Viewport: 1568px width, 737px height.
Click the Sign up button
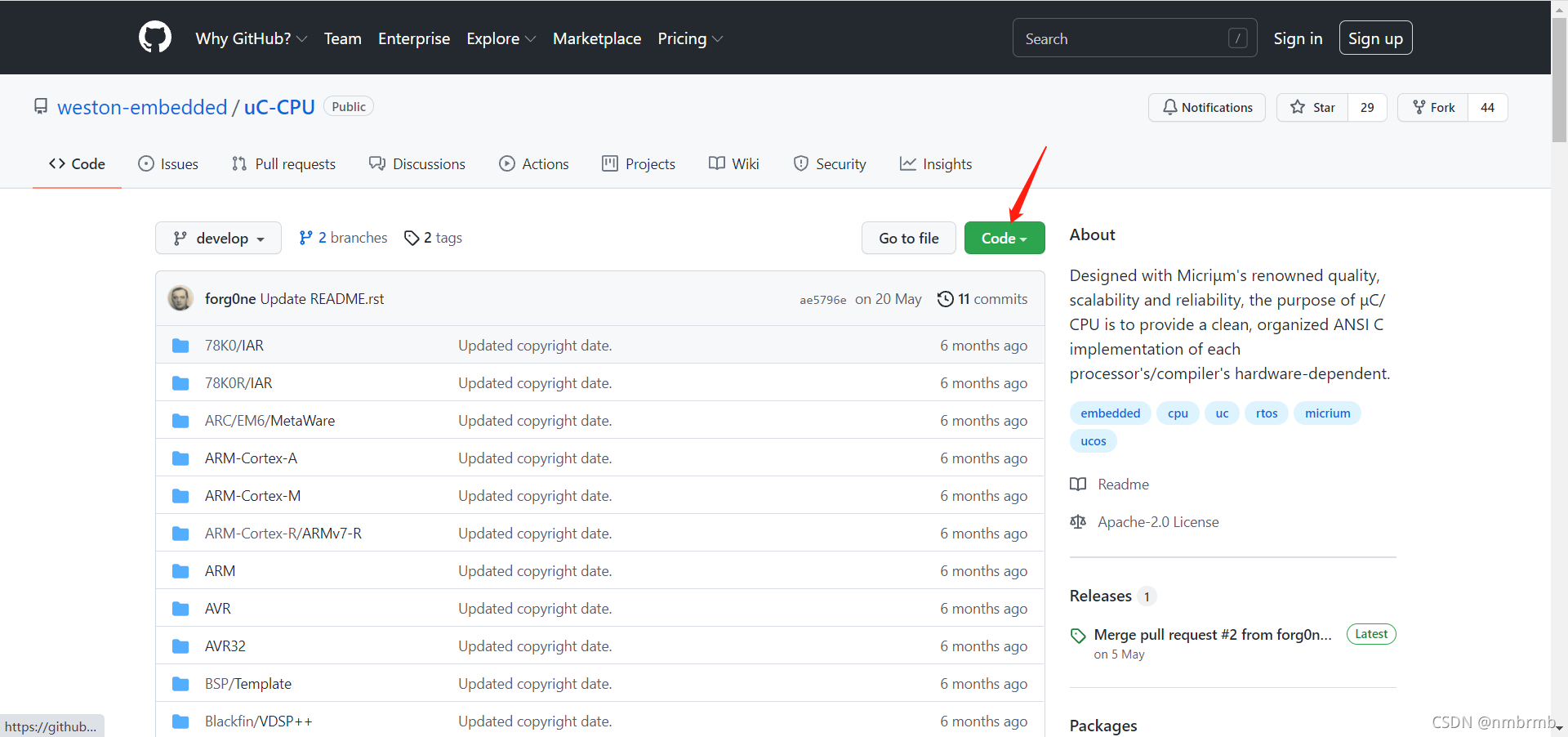click(1375, 38)
